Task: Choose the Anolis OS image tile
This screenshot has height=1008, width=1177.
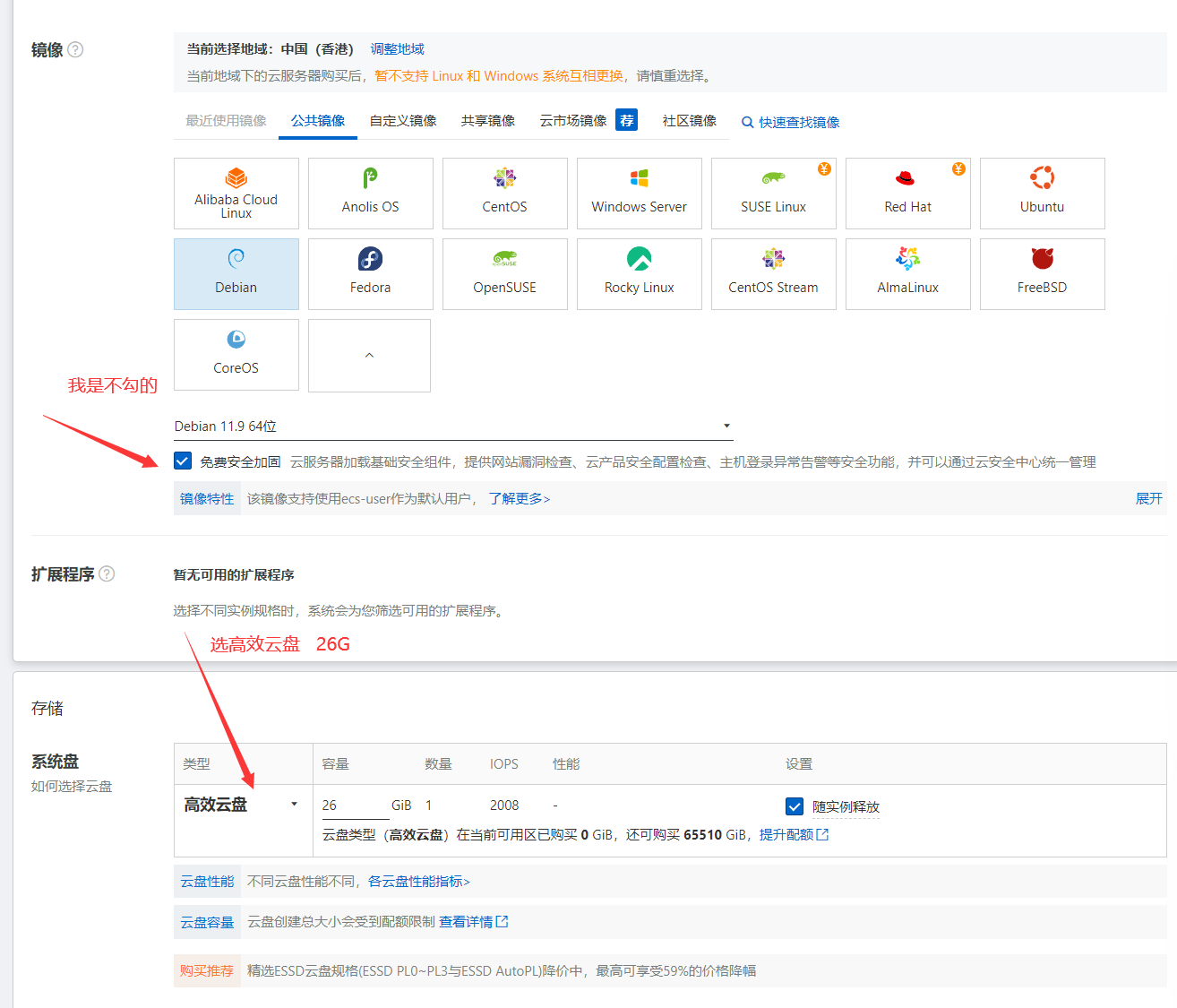Action: click(371, 194)
